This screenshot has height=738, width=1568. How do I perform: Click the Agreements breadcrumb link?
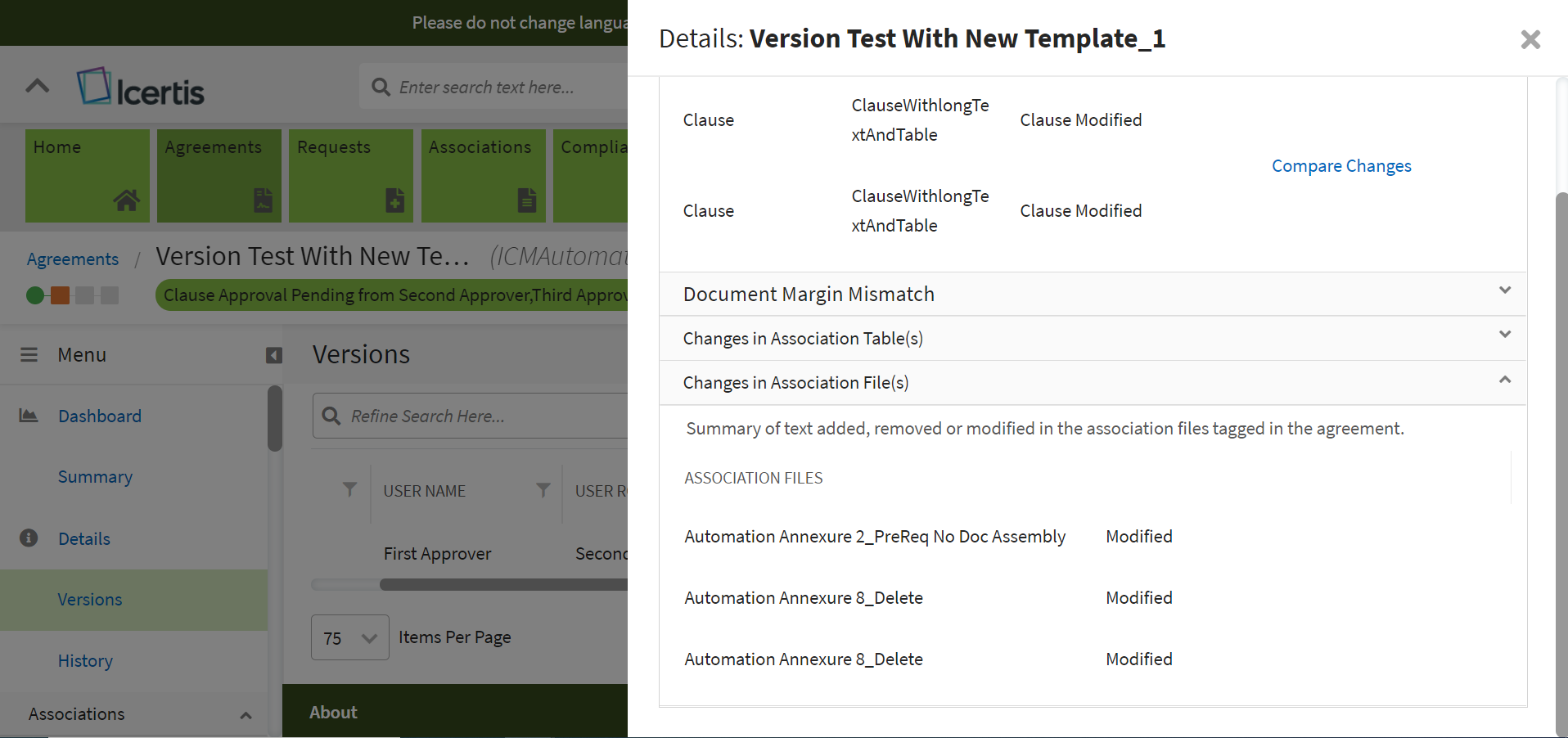(x=73, y=259)
